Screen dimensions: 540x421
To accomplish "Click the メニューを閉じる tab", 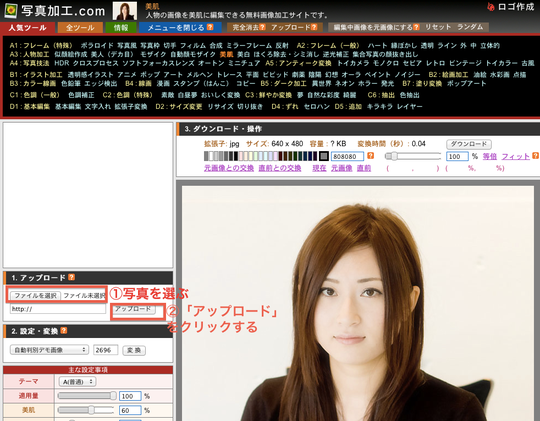I will (176, 28).
